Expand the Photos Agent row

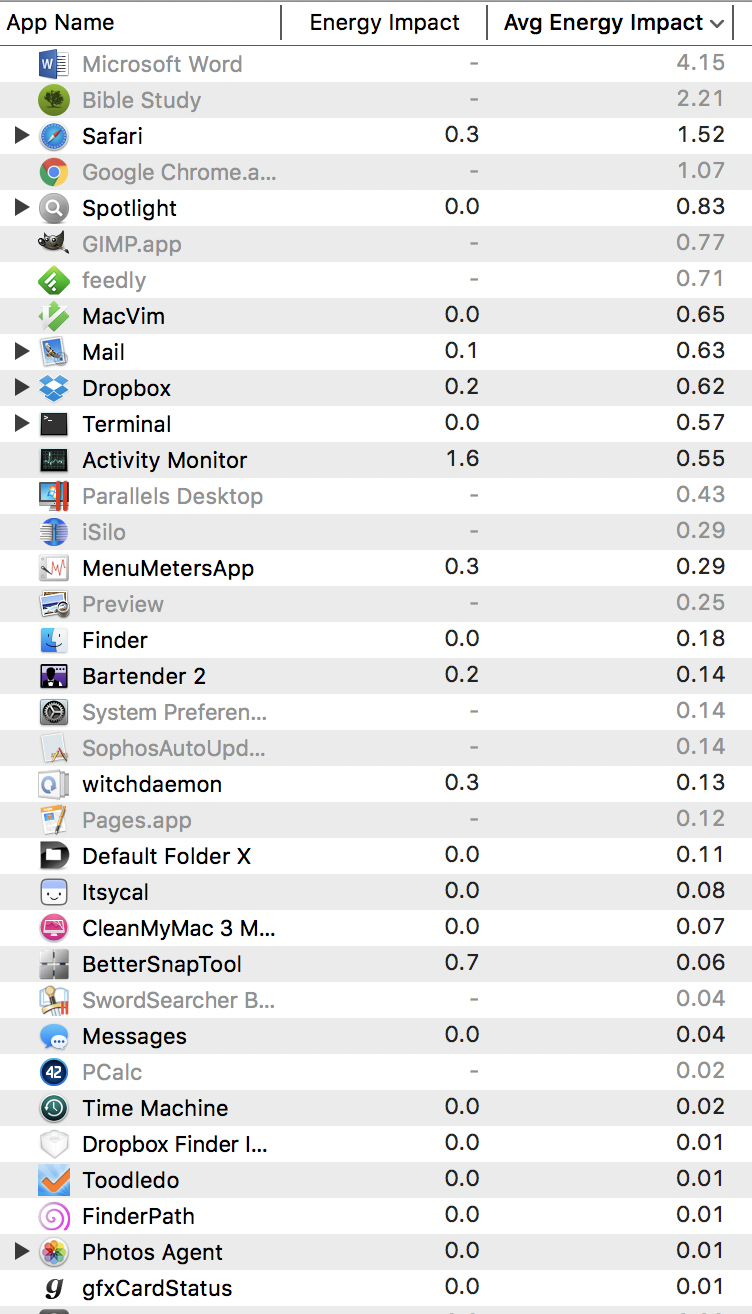[22, 1252]
